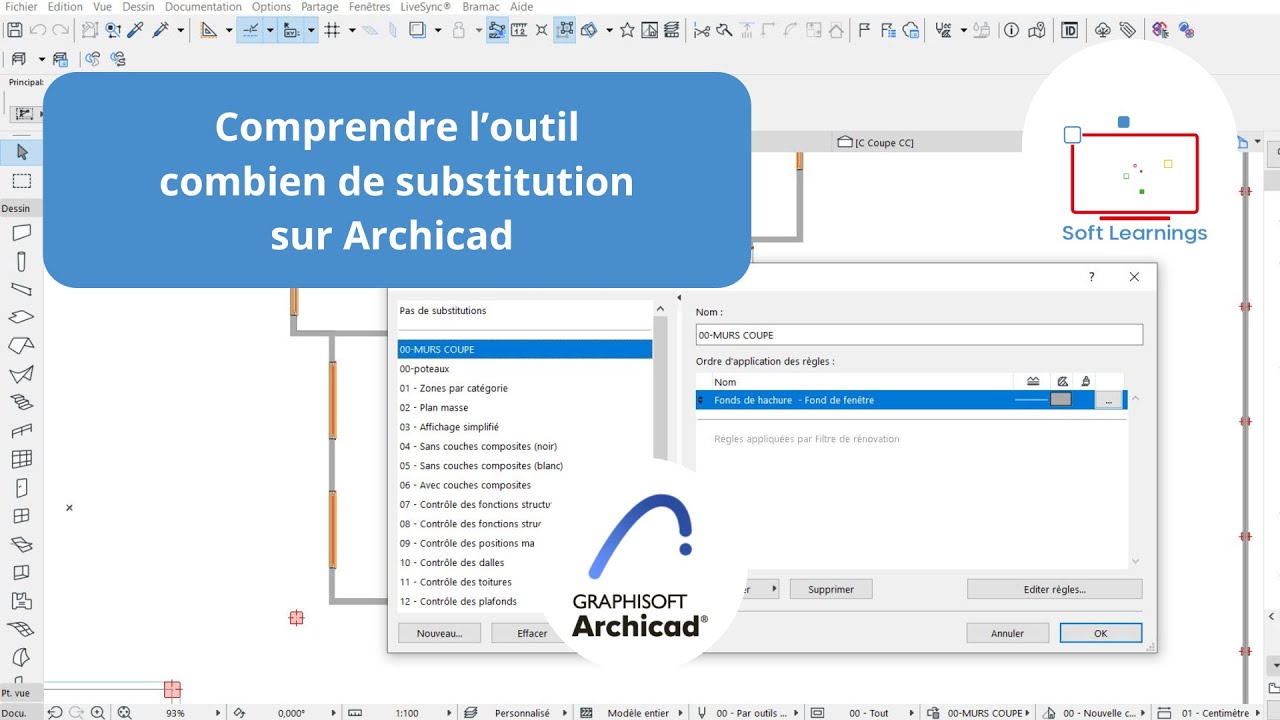
Task: Select the Wall tool in the toolbox
Action: (x=22, y=232)
